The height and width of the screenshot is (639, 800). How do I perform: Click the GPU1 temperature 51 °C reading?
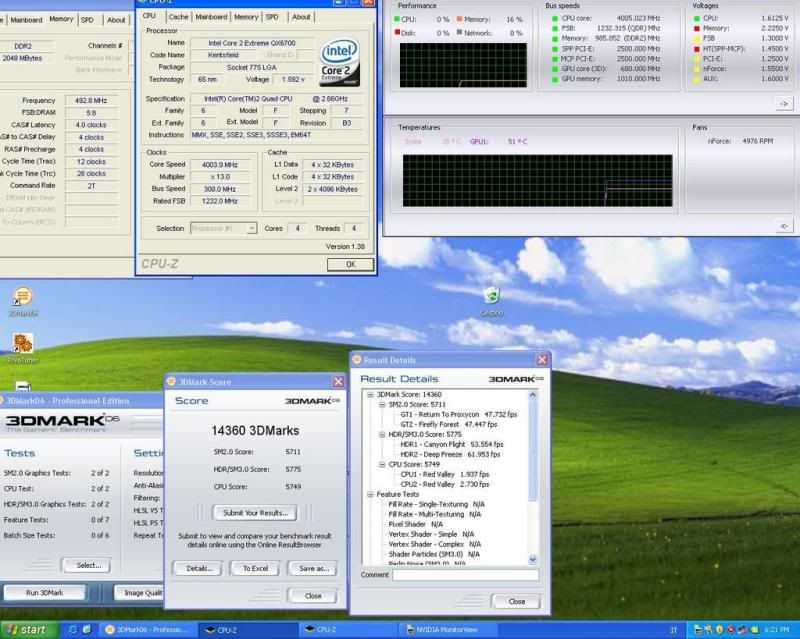click(x=517, y=142)
